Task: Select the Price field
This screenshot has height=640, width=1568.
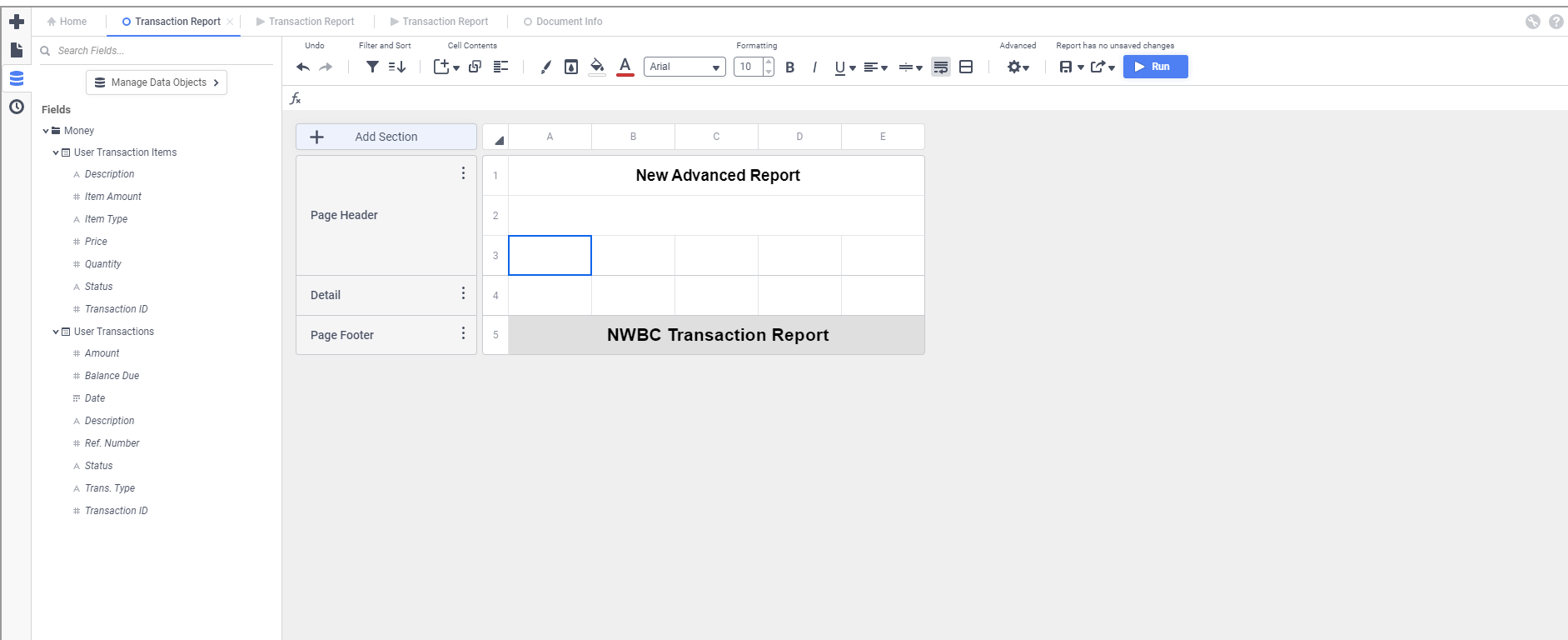Action: tap(96, 242)
